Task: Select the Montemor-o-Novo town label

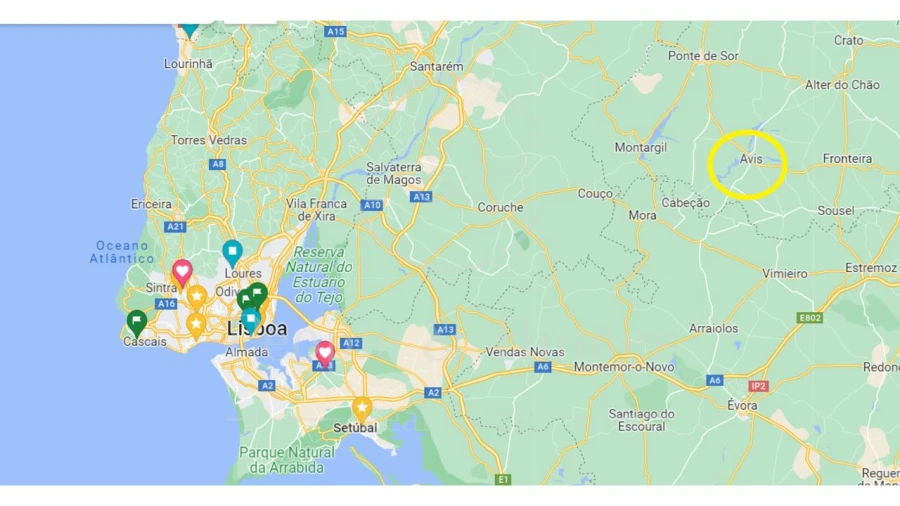Action: [x=624, y=367]
